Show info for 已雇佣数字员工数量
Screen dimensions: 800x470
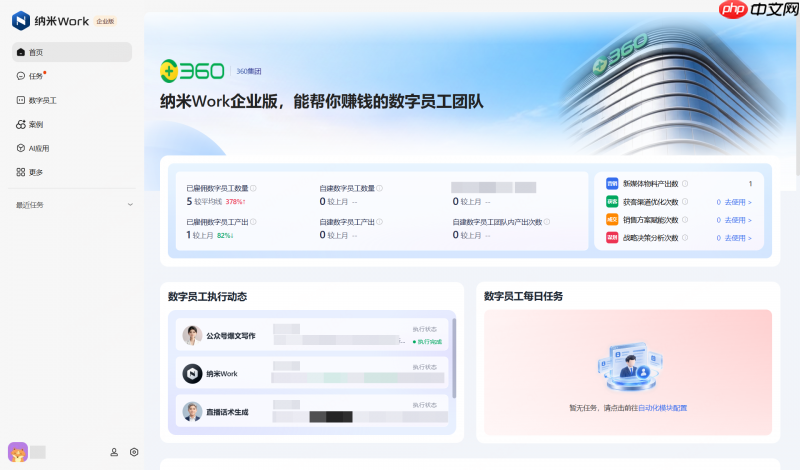[253, 188]
